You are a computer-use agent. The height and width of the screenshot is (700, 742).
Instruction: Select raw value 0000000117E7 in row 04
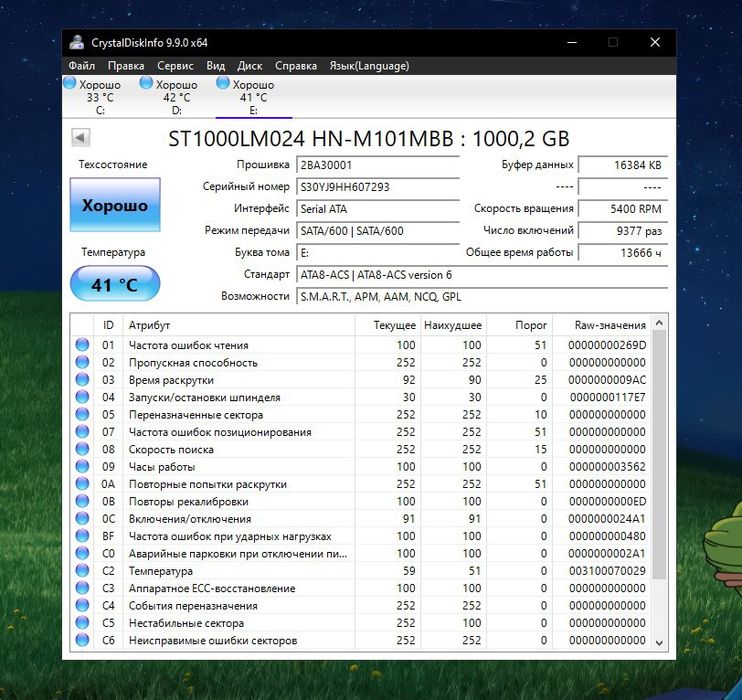[x=608, y=397]
